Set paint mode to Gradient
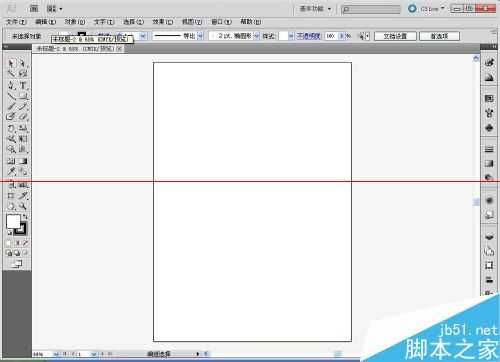Image resolution: width=500 pixels, height=362 pixels. tap(17, 243)
